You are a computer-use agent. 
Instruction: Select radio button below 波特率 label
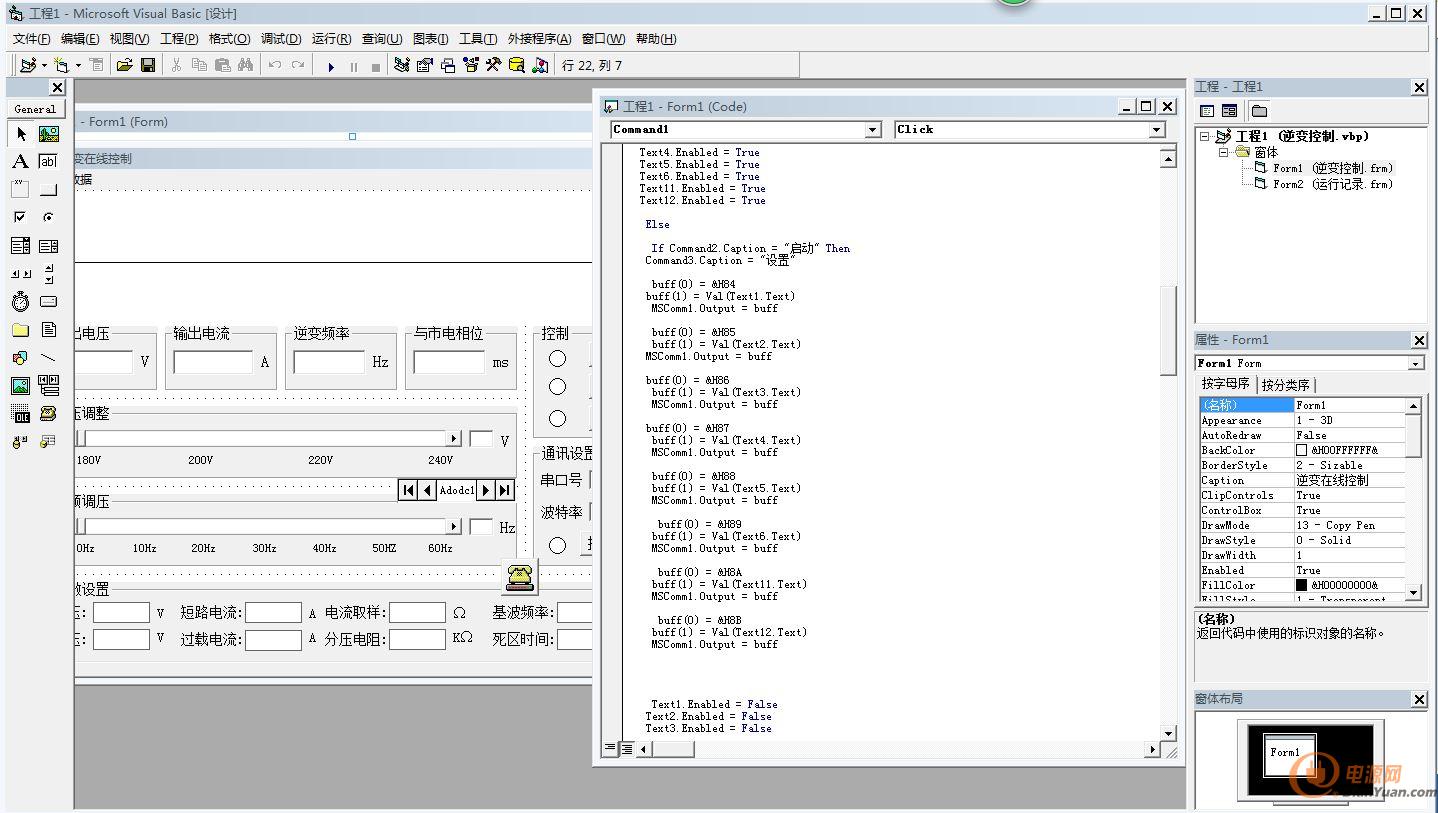(x=557, y=545)
